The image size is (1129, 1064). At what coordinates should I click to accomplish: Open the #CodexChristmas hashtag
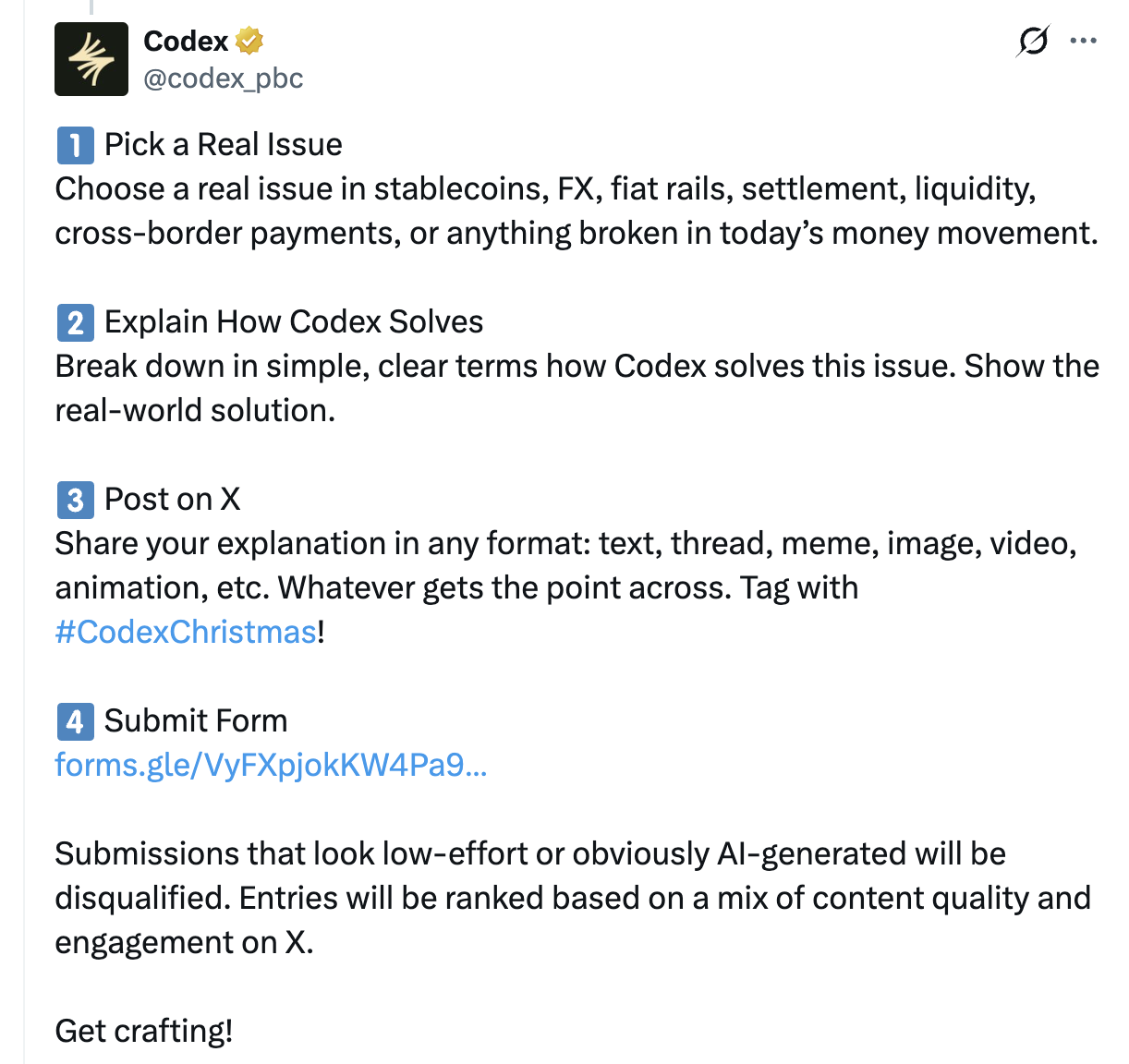(x=186, y=633)
